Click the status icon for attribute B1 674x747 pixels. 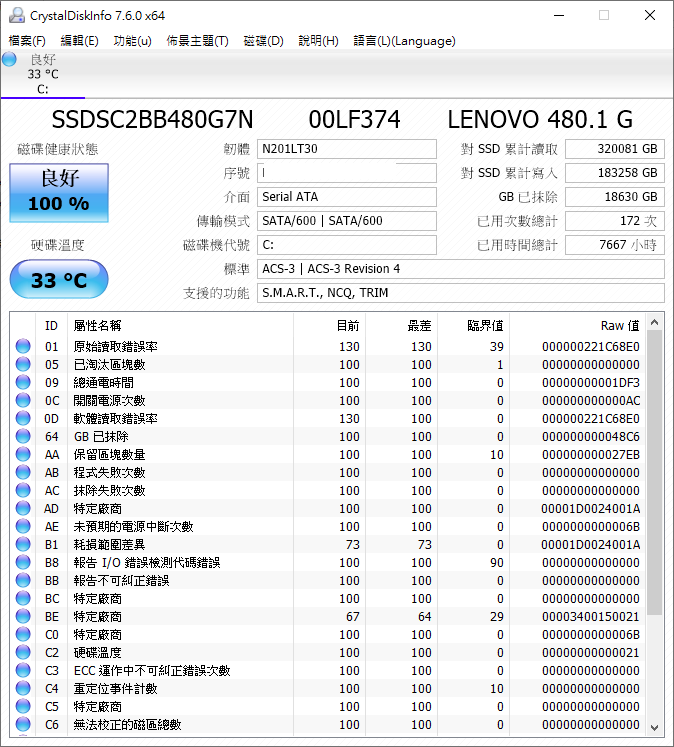coord(23,544)
